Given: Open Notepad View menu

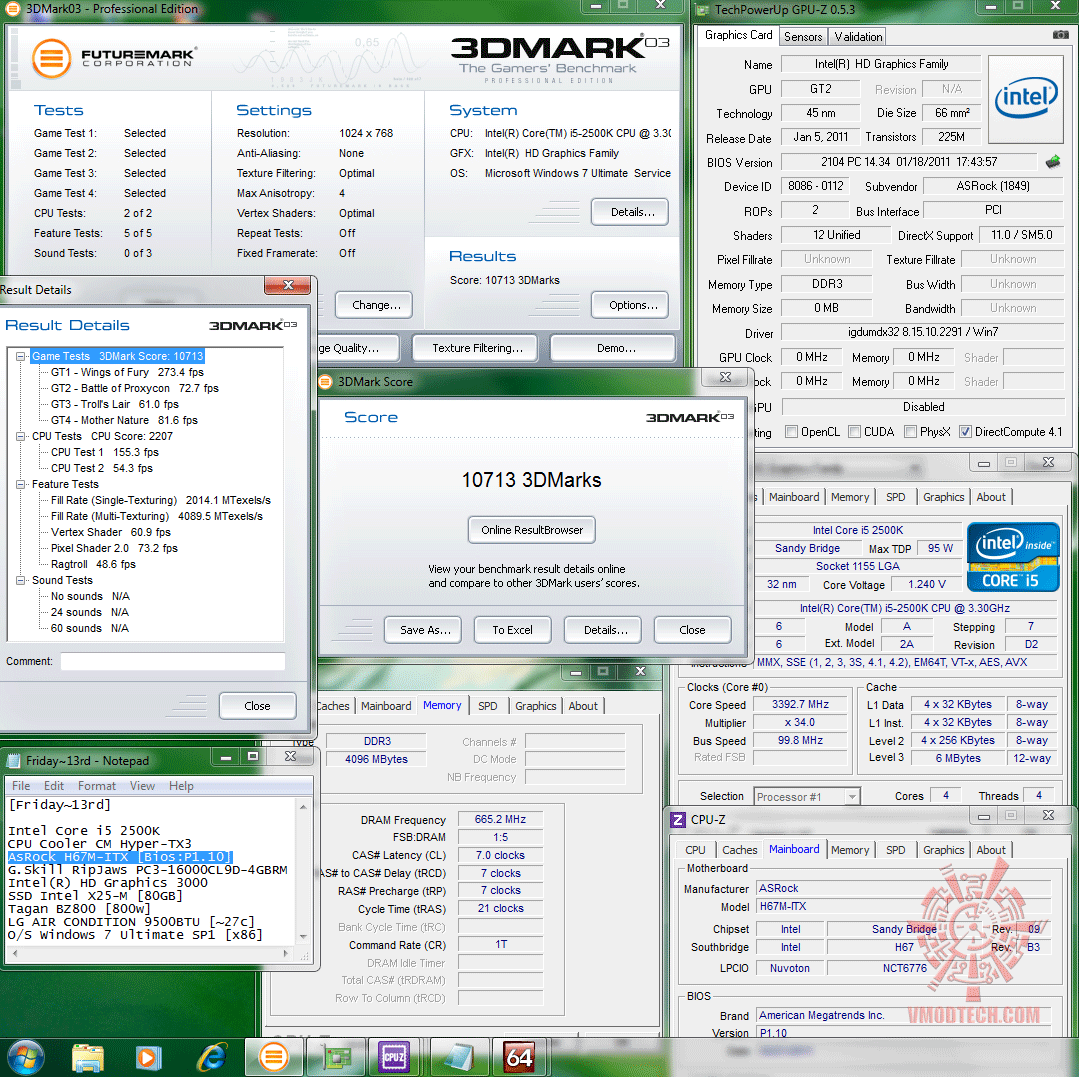Looking at the screenshot, I should 142,786.
